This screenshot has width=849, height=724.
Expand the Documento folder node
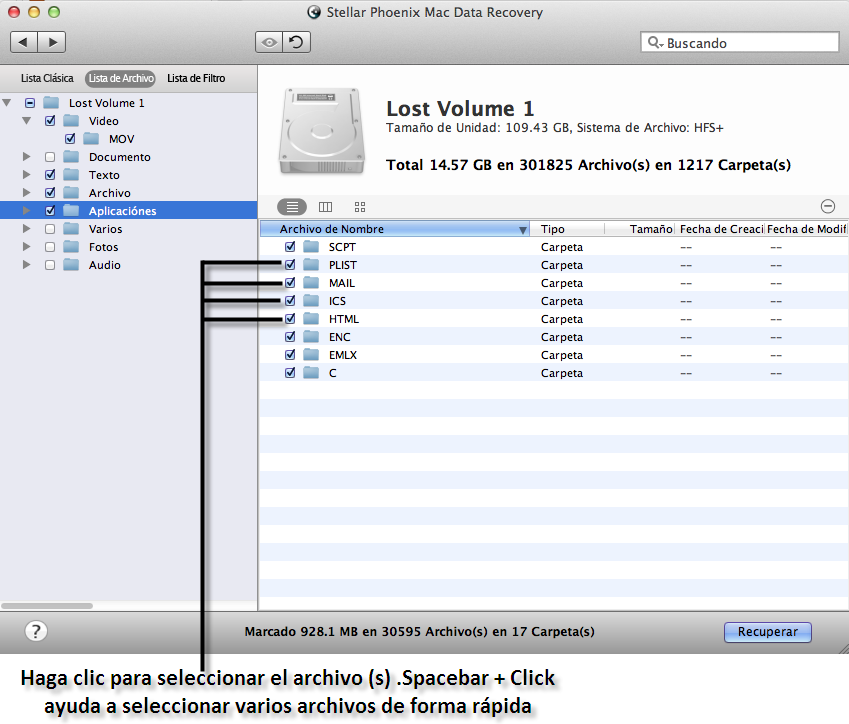pos(26,156)
